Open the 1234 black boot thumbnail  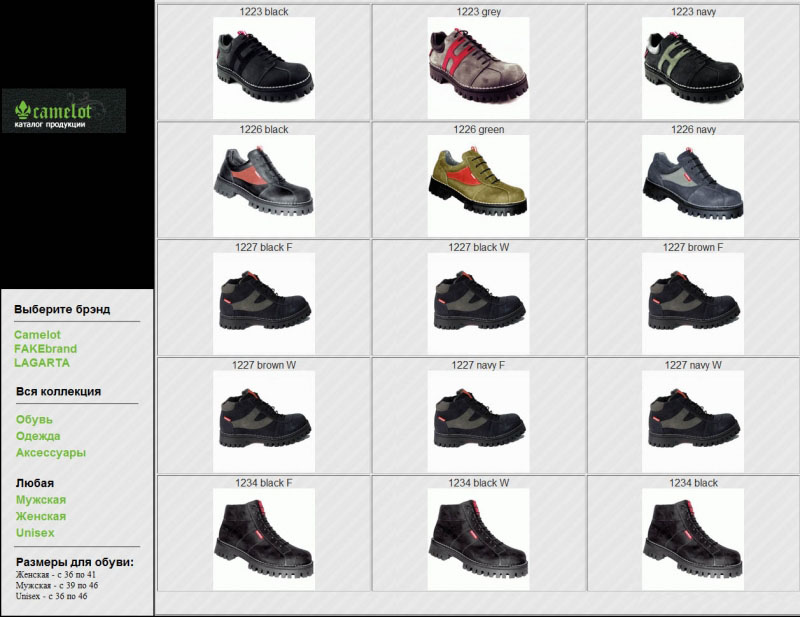tap(693, 539)
